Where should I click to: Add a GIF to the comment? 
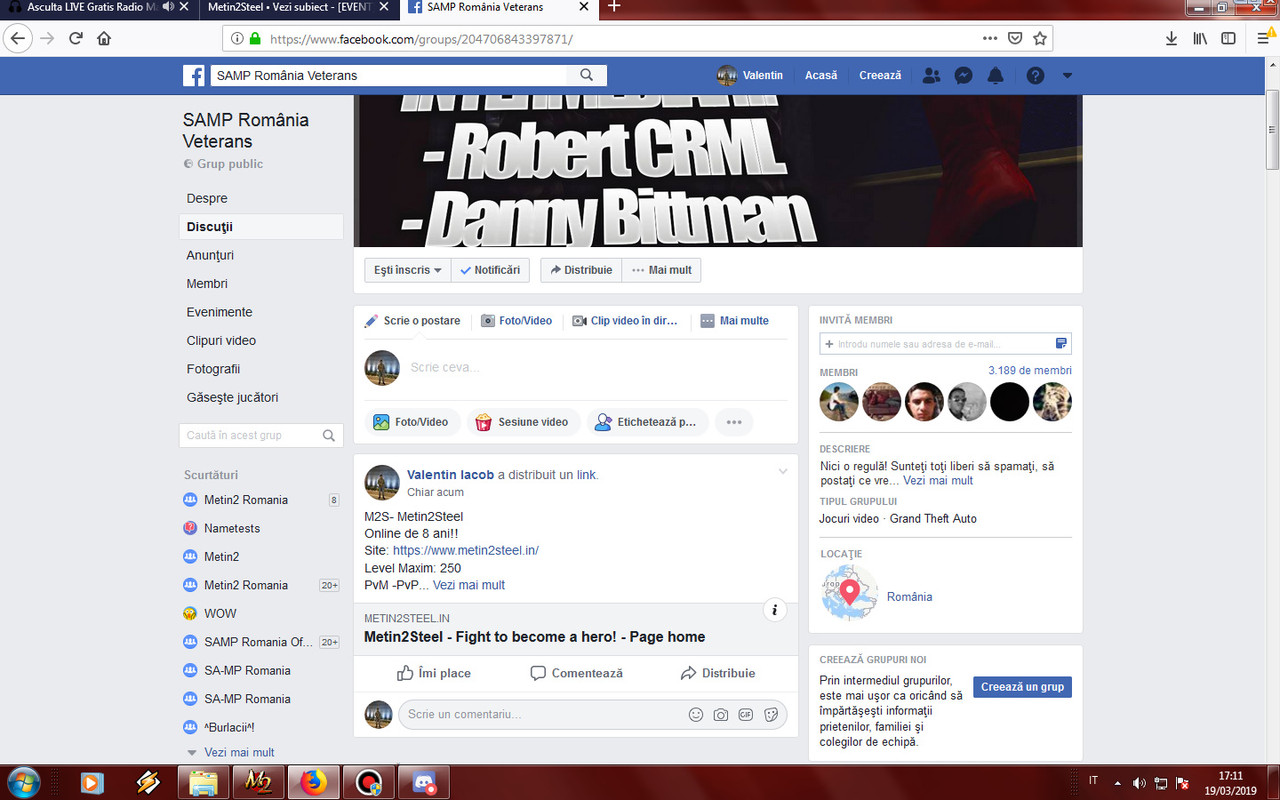click(x=746, y=714)
